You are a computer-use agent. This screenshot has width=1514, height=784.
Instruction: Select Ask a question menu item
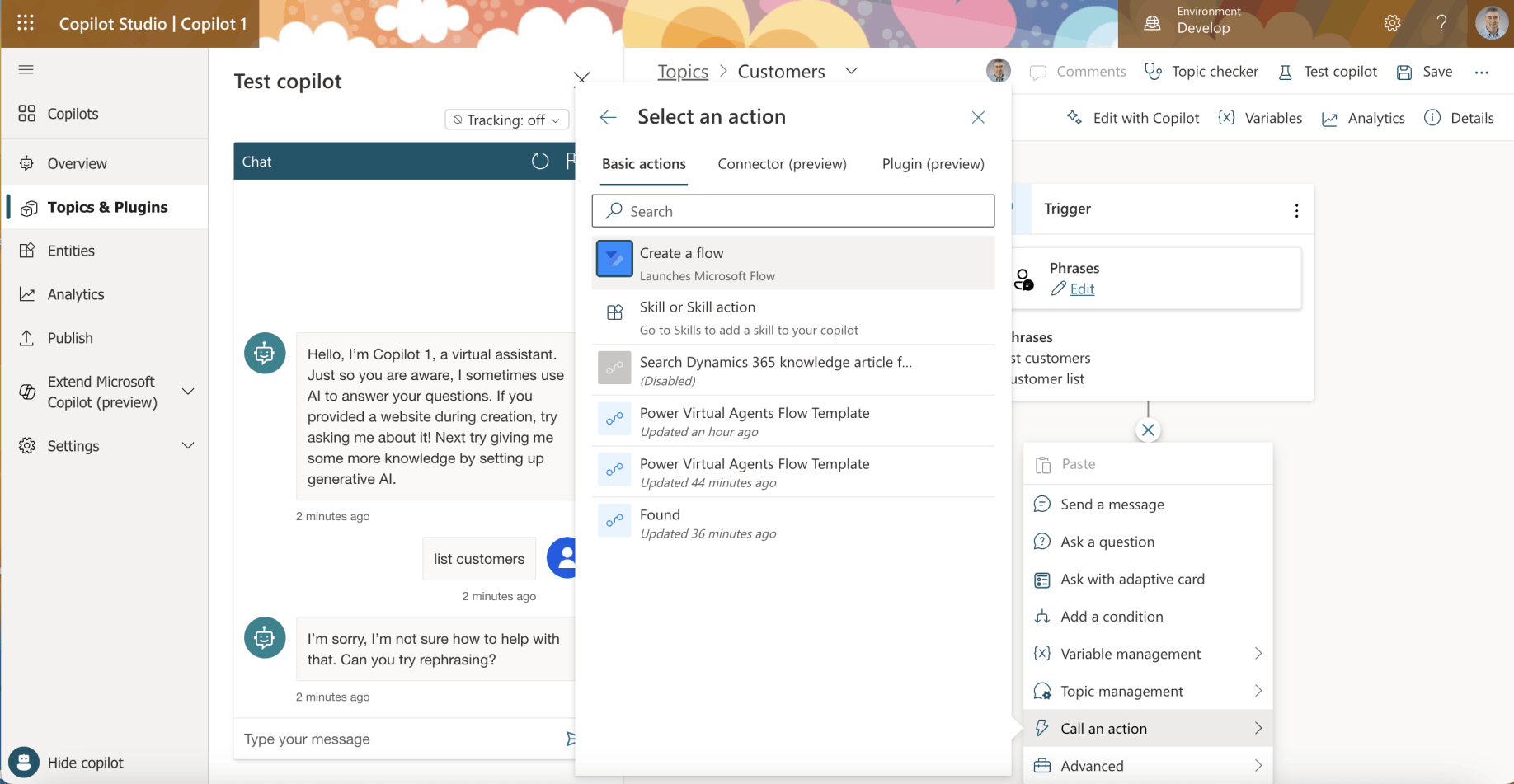tap(1107, 542)
